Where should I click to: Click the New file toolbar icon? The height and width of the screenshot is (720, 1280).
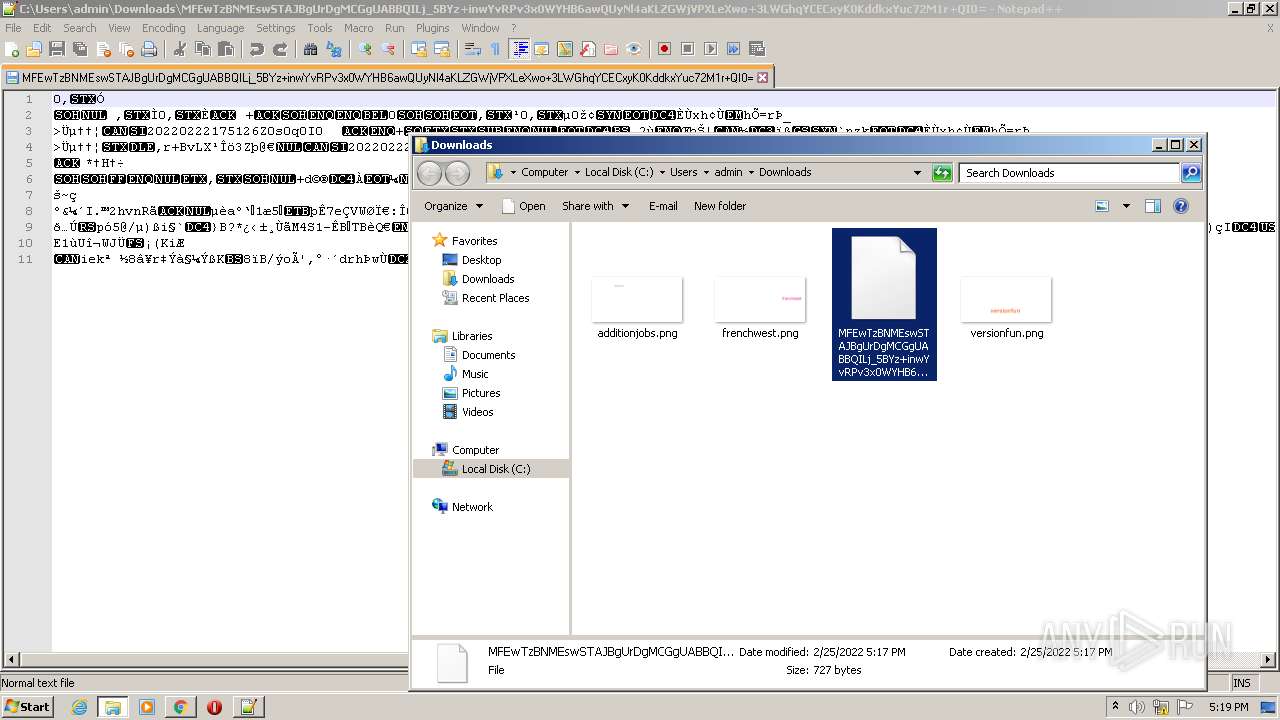pos(11,49)
